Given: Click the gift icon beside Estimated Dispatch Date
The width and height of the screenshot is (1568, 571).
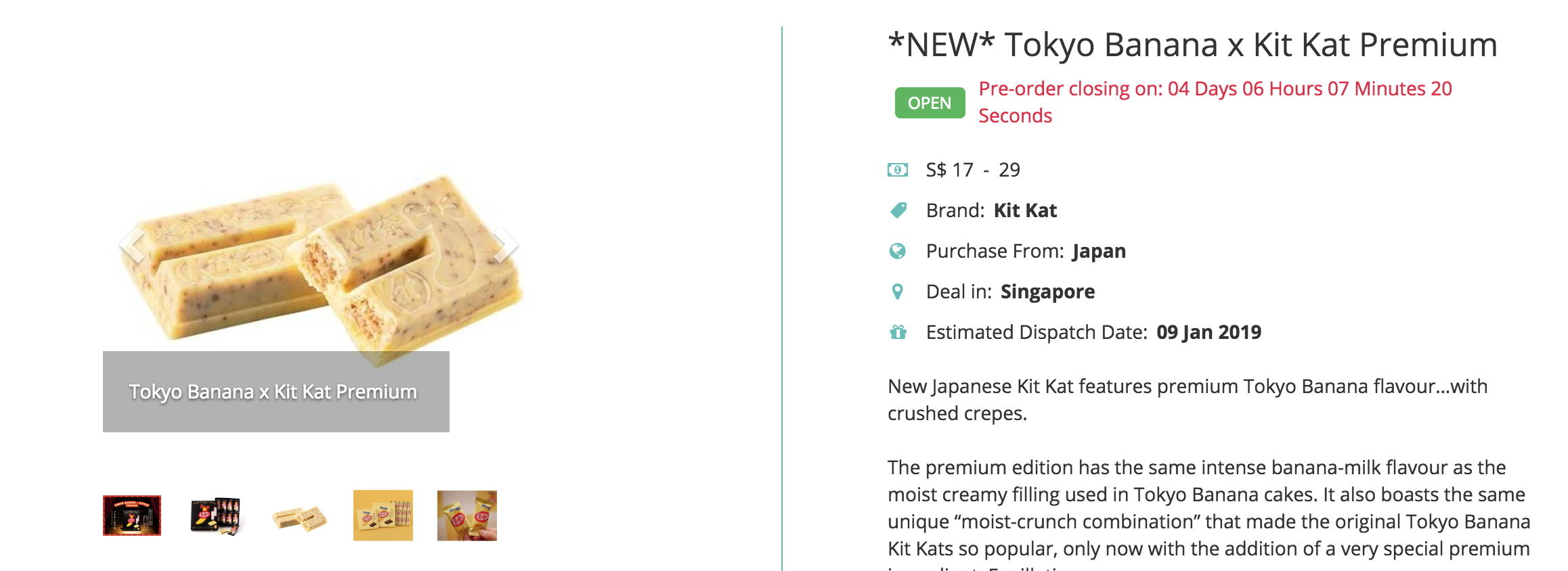Looking at the screenshot, I should [x=898, y=332].
